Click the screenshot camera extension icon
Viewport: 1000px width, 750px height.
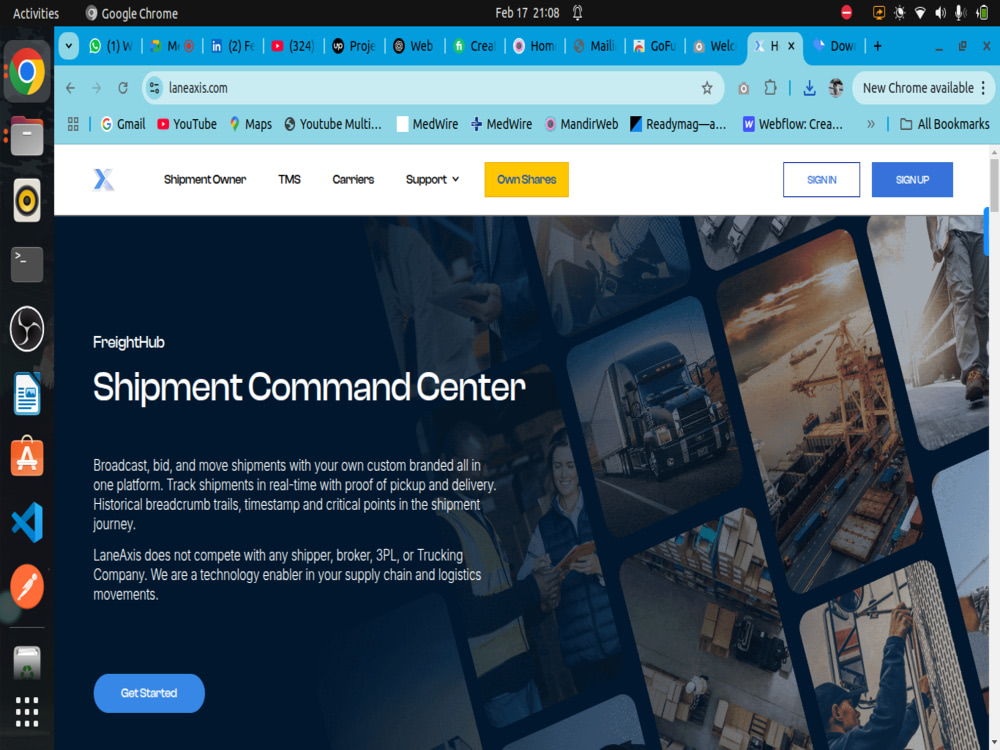[743, 88]
